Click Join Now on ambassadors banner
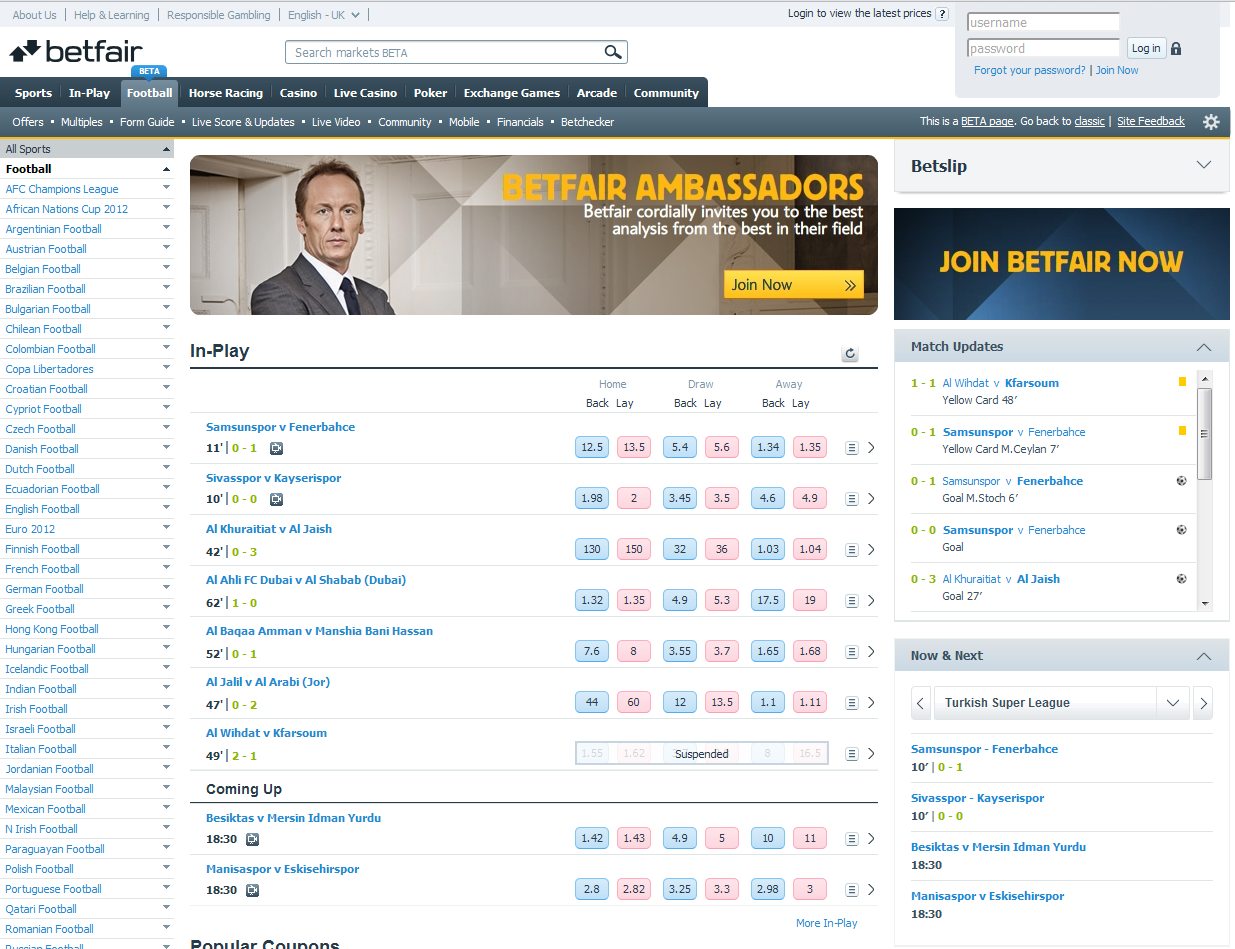The image size is (1235, 949). point(793,285)
